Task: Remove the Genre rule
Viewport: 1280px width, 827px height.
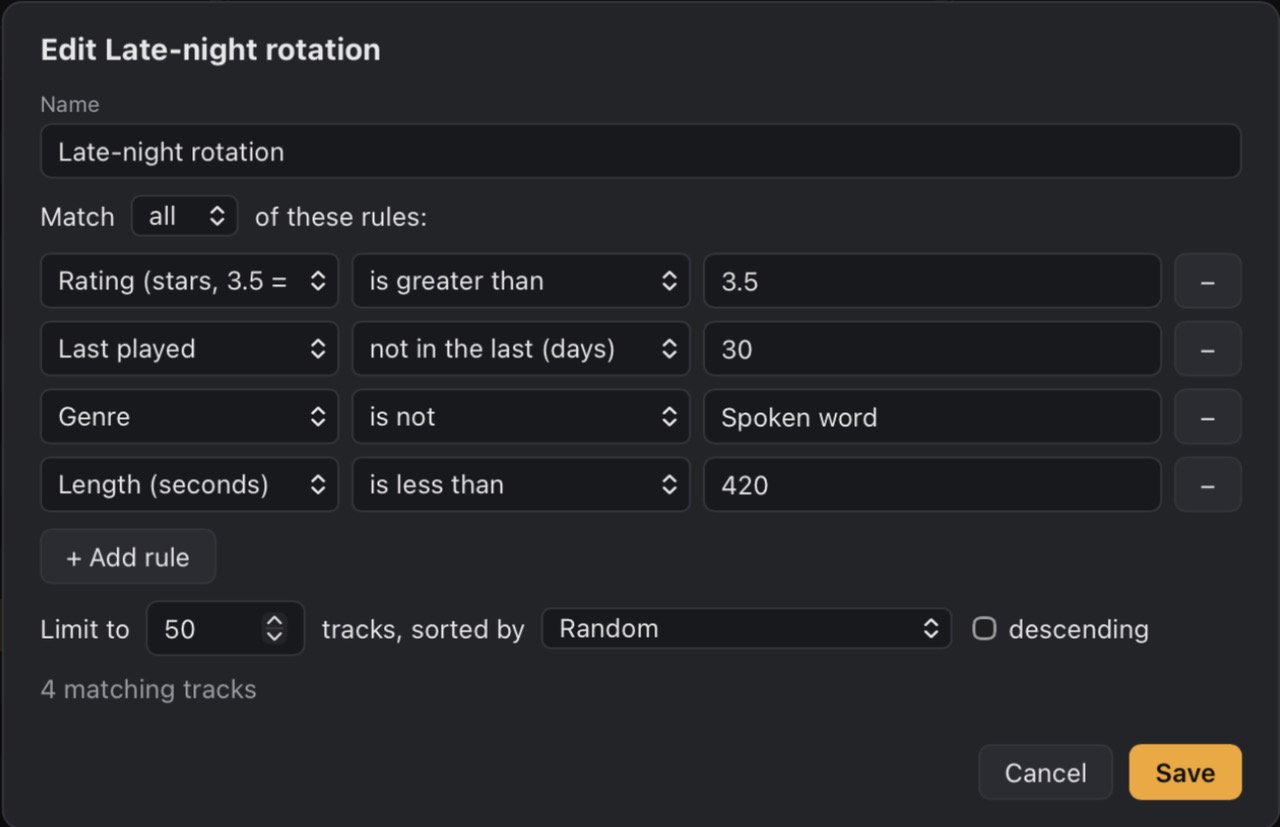Action: point(1207,417)
